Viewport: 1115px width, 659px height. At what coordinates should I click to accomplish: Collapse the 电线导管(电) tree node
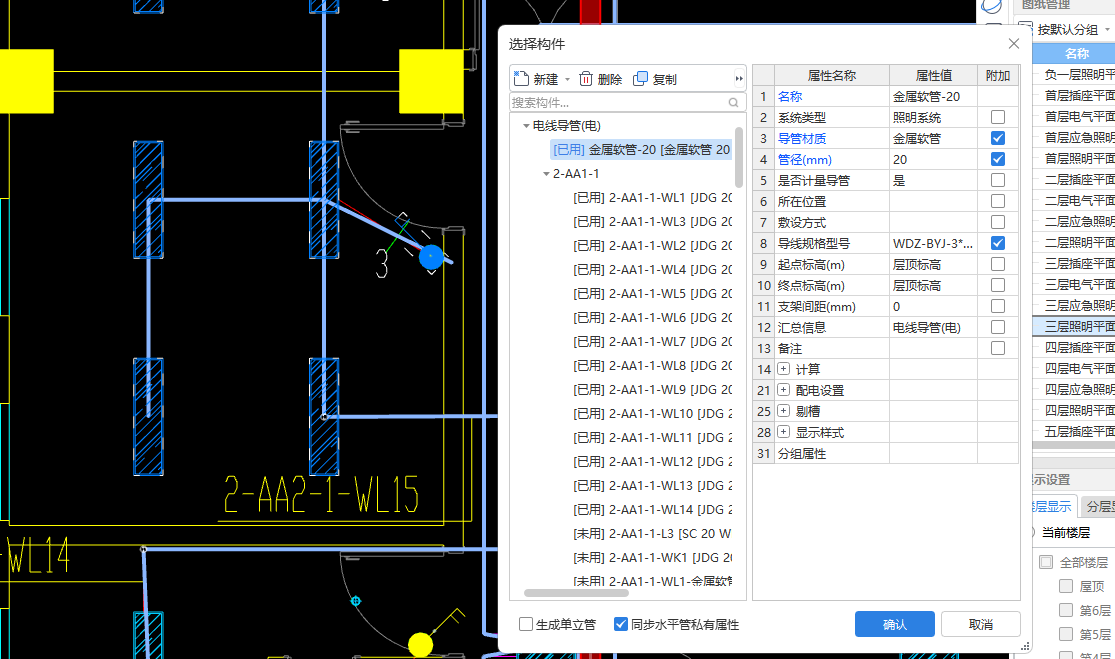(526, 126)
